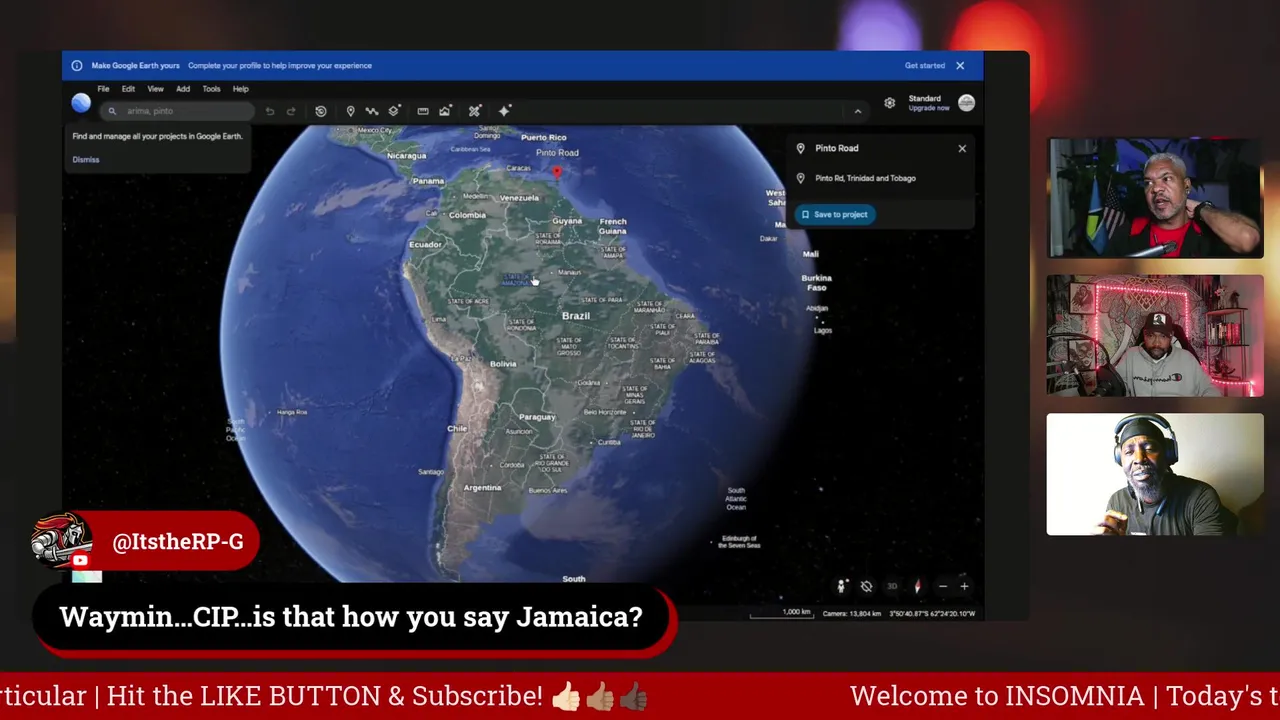This screenshot has width=1280, height=720.
Task: Zoom in with the plus button
Action: coord(964,586)
